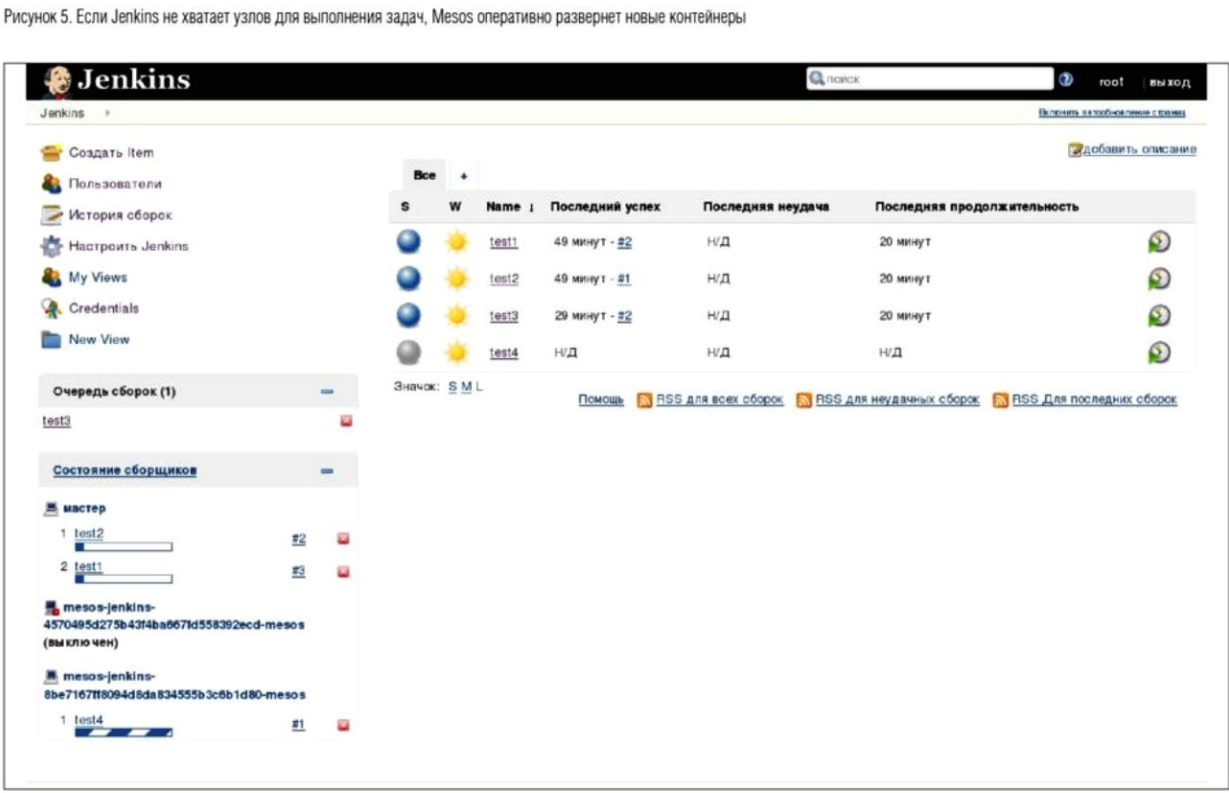
Task: Click the test4 build progress bar
Action: click(123, 733)
